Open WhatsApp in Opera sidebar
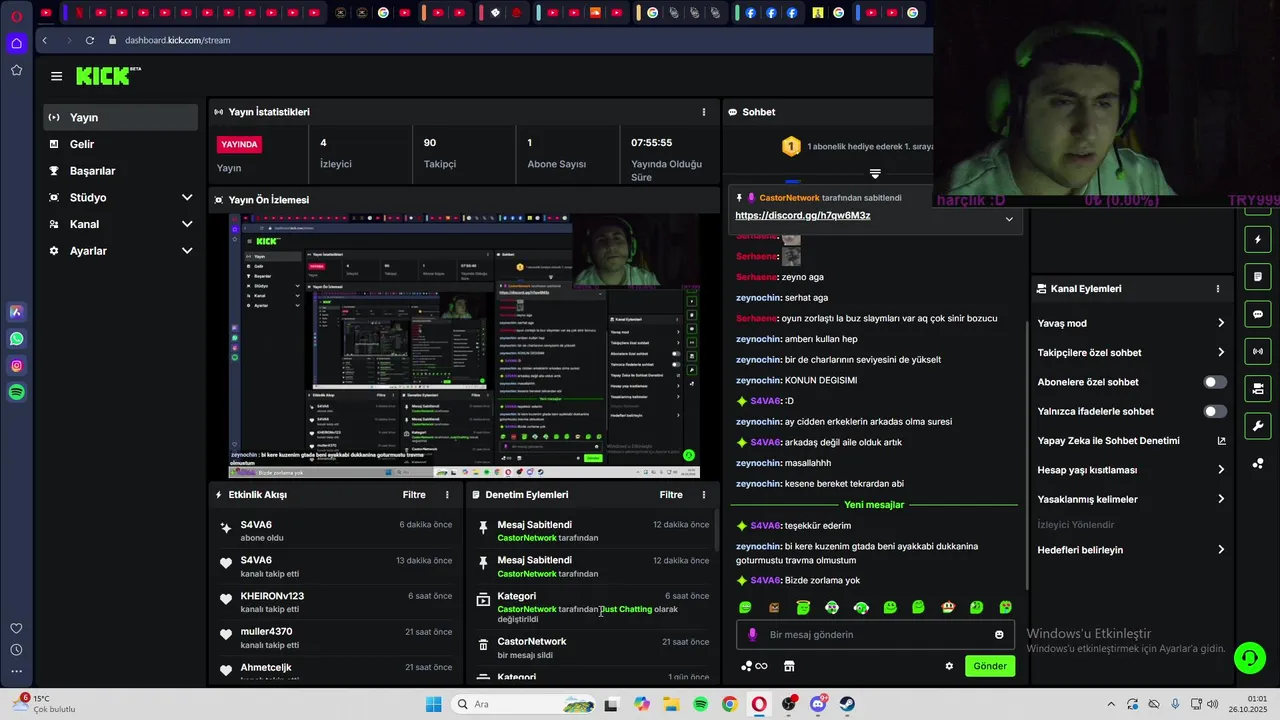 click(16, 339)
